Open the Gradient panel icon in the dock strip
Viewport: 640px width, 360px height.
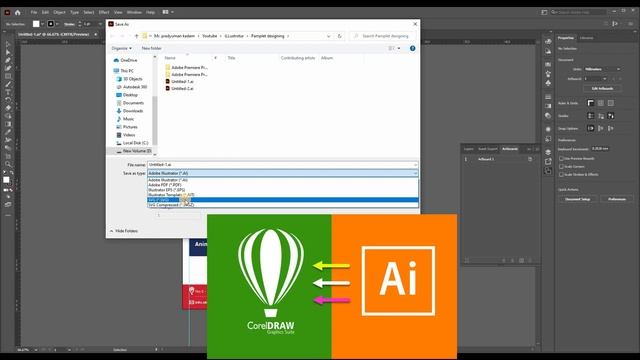[548, 106]
